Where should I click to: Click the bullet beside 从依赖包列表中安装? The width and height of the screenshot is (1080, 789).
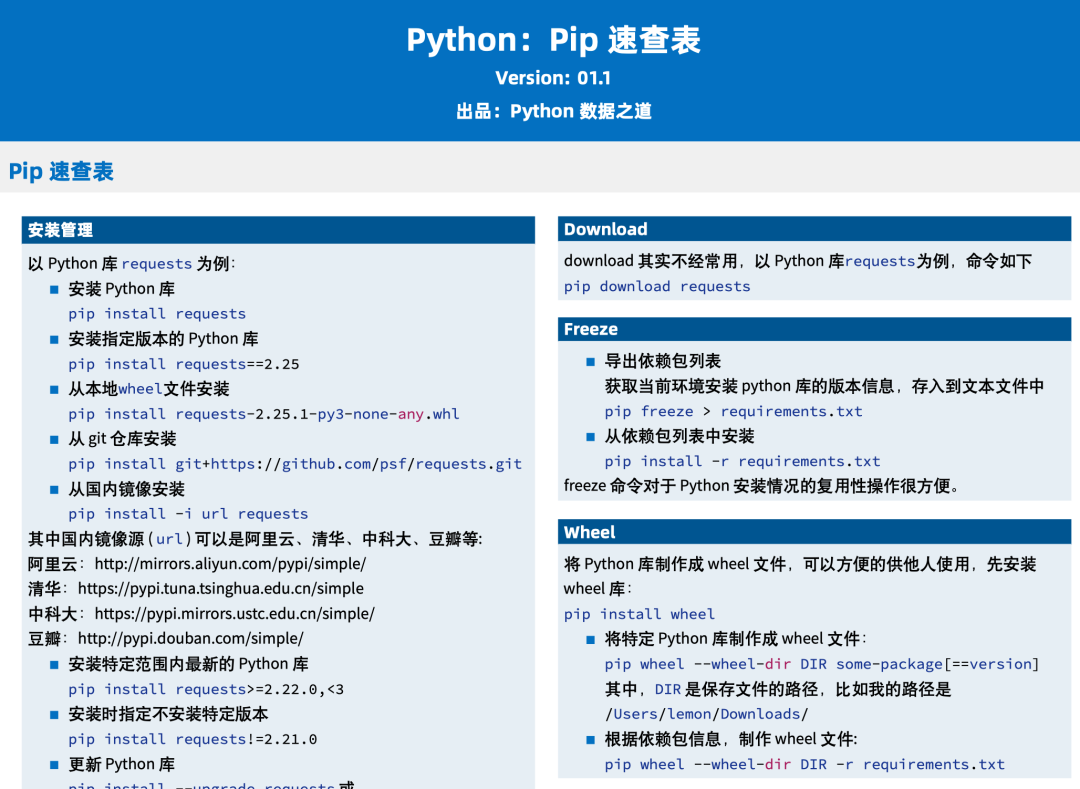(588, 436)
